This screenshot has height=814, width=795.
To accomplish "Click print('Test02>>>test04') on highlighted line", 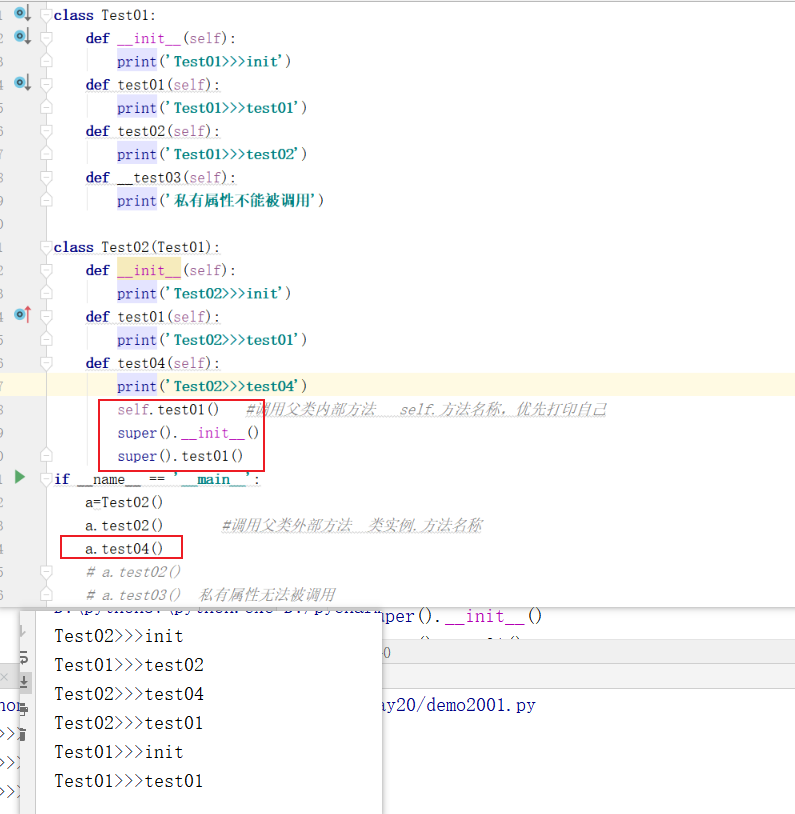I will pos(212,386).
